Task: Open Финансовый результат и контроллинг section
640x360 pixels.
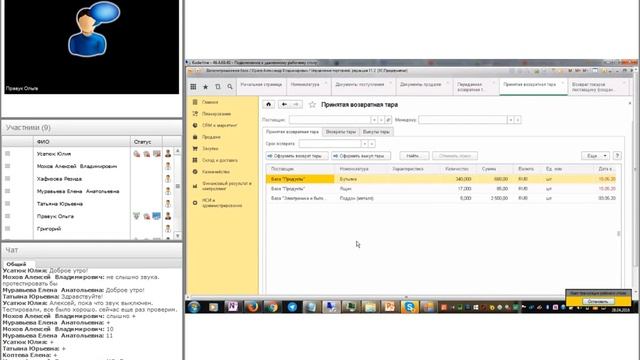Action: [227, 186]
